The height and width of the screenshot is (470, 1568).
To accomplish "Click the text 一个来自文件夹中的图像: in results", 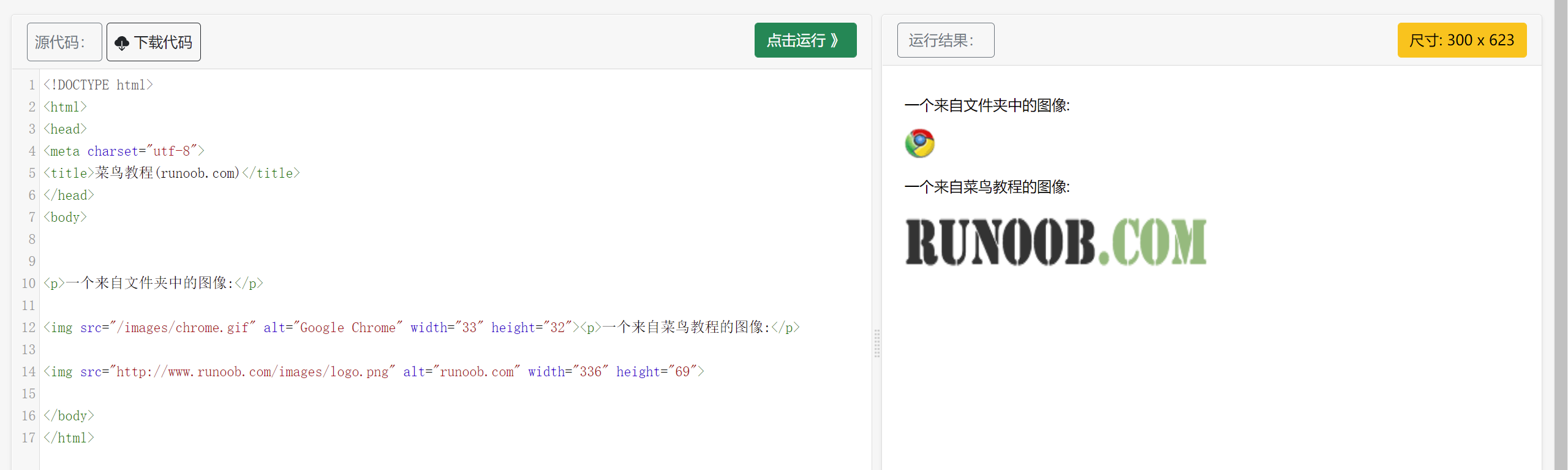I will point(987,105).
